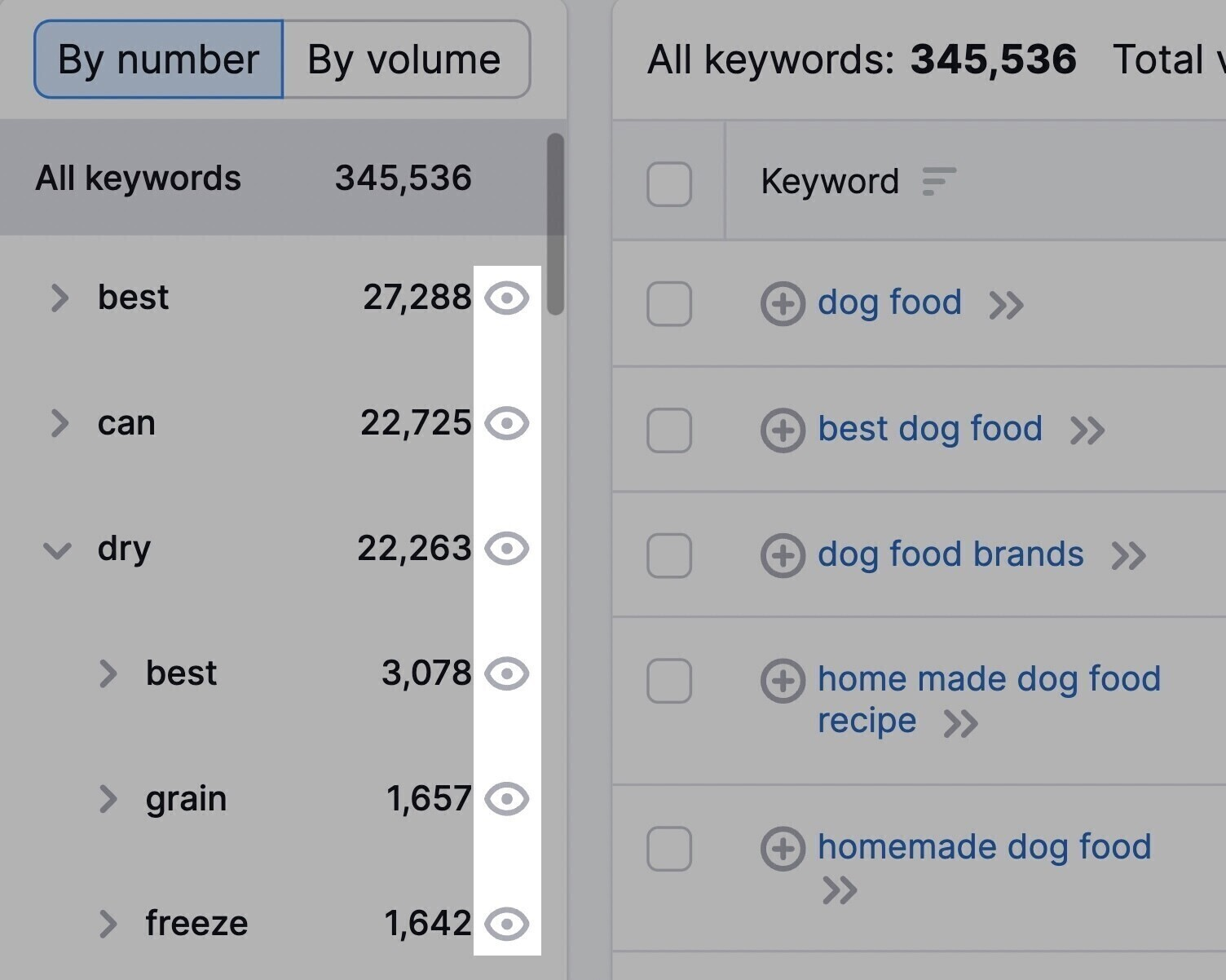
Task: Select checkbox for home made dog food recipe
Action: (x=669, y=681)
